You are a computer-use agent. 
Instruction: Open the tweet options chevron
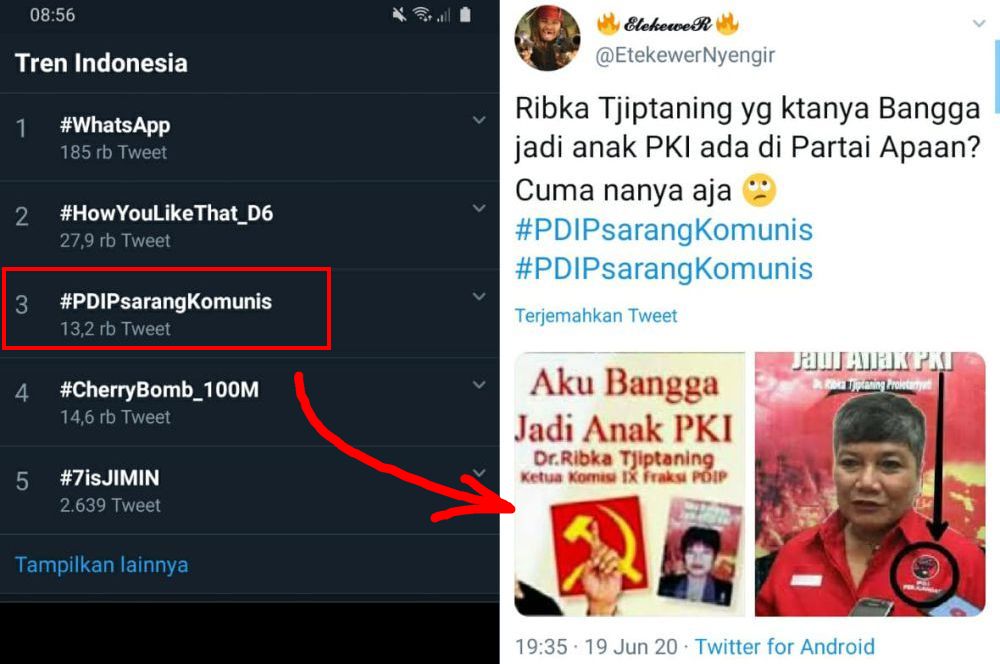click(x=978, y=24)
